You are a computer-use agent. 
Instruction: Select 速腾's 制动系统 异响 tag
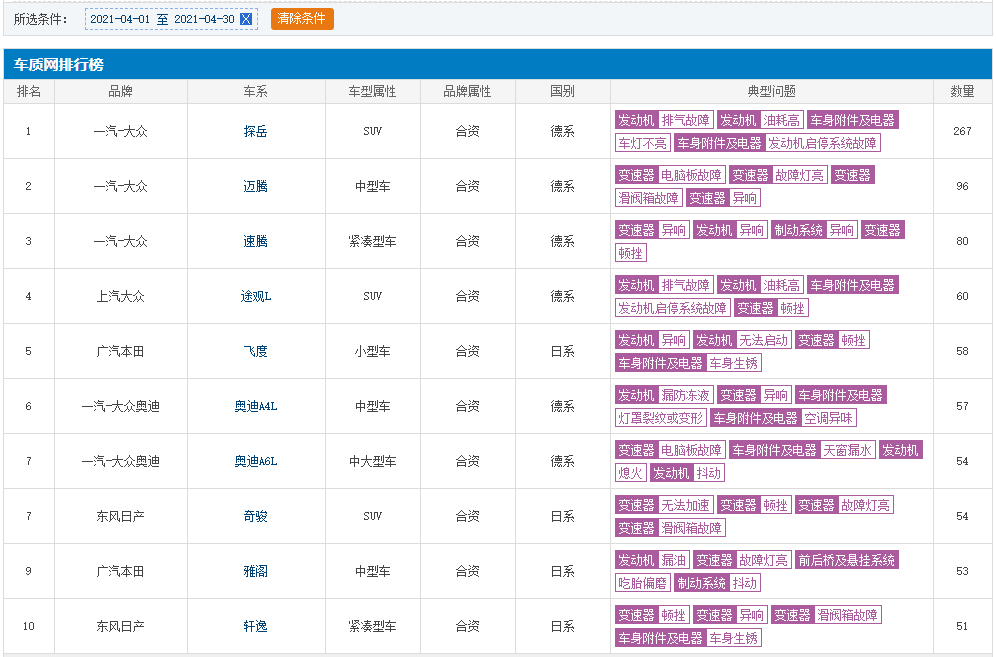(x=814, y=230)
